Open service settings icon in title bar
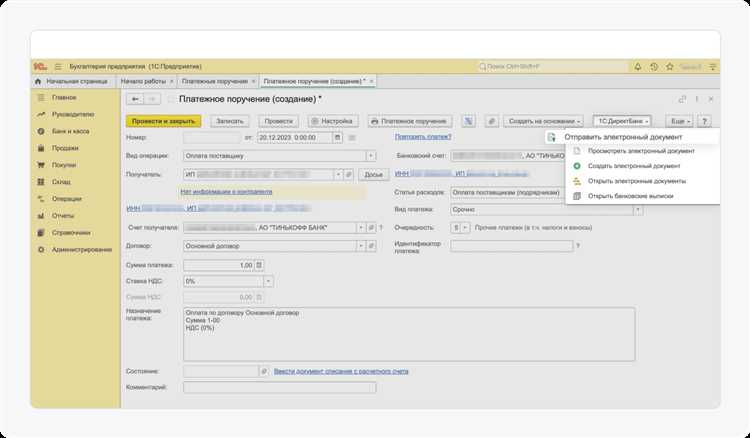 pyautogui.click(x=713, y=67)
